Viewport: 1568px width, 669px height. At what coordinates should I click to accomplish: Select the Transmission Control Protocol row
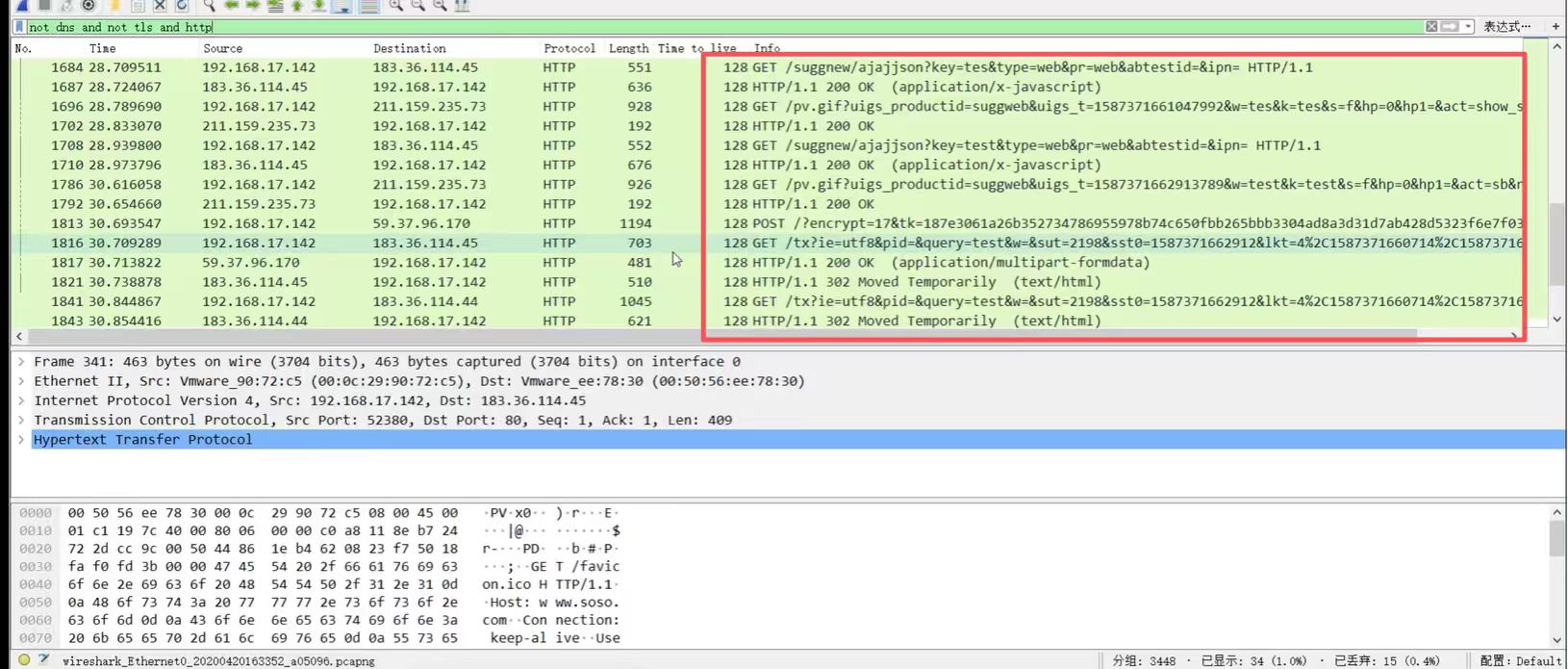(789, 420)
